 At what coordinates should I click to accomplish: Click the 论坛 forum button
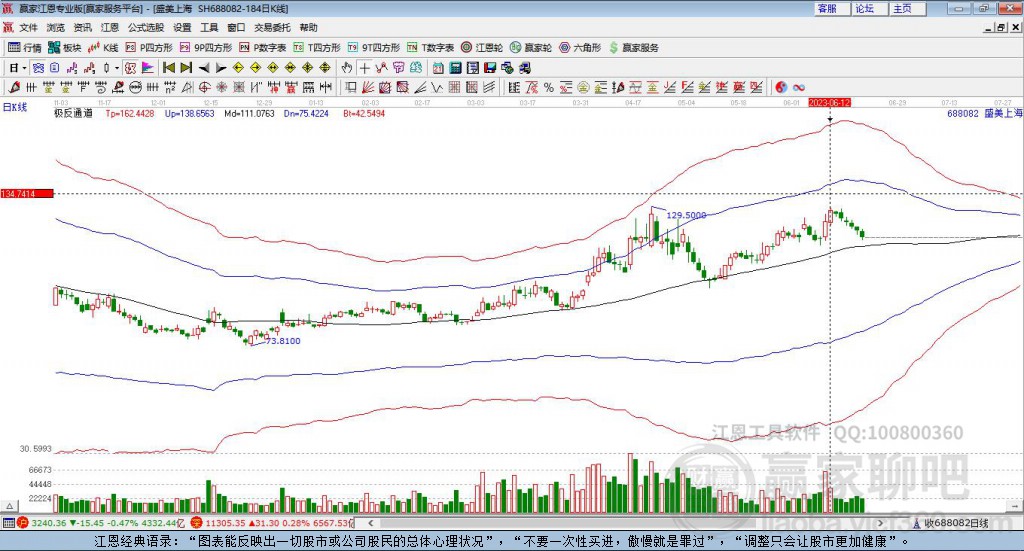pos(866,8)
